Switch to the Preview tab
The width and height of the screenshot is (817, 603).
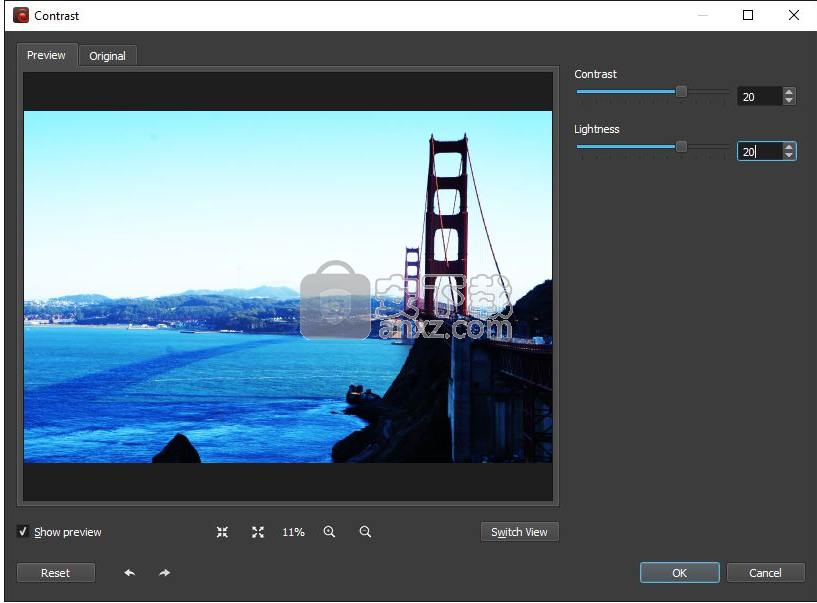(46, 55)
